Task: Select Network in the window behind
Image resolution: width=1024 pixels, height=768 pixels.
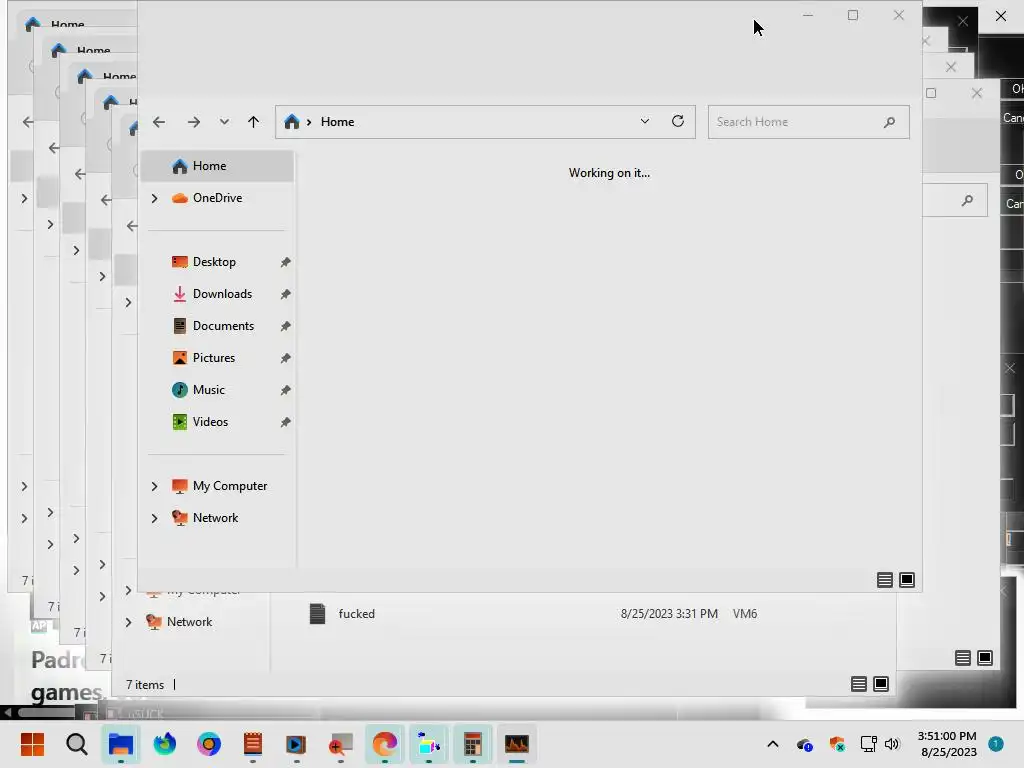Action: pyautogui.click(x=189, y=622)
